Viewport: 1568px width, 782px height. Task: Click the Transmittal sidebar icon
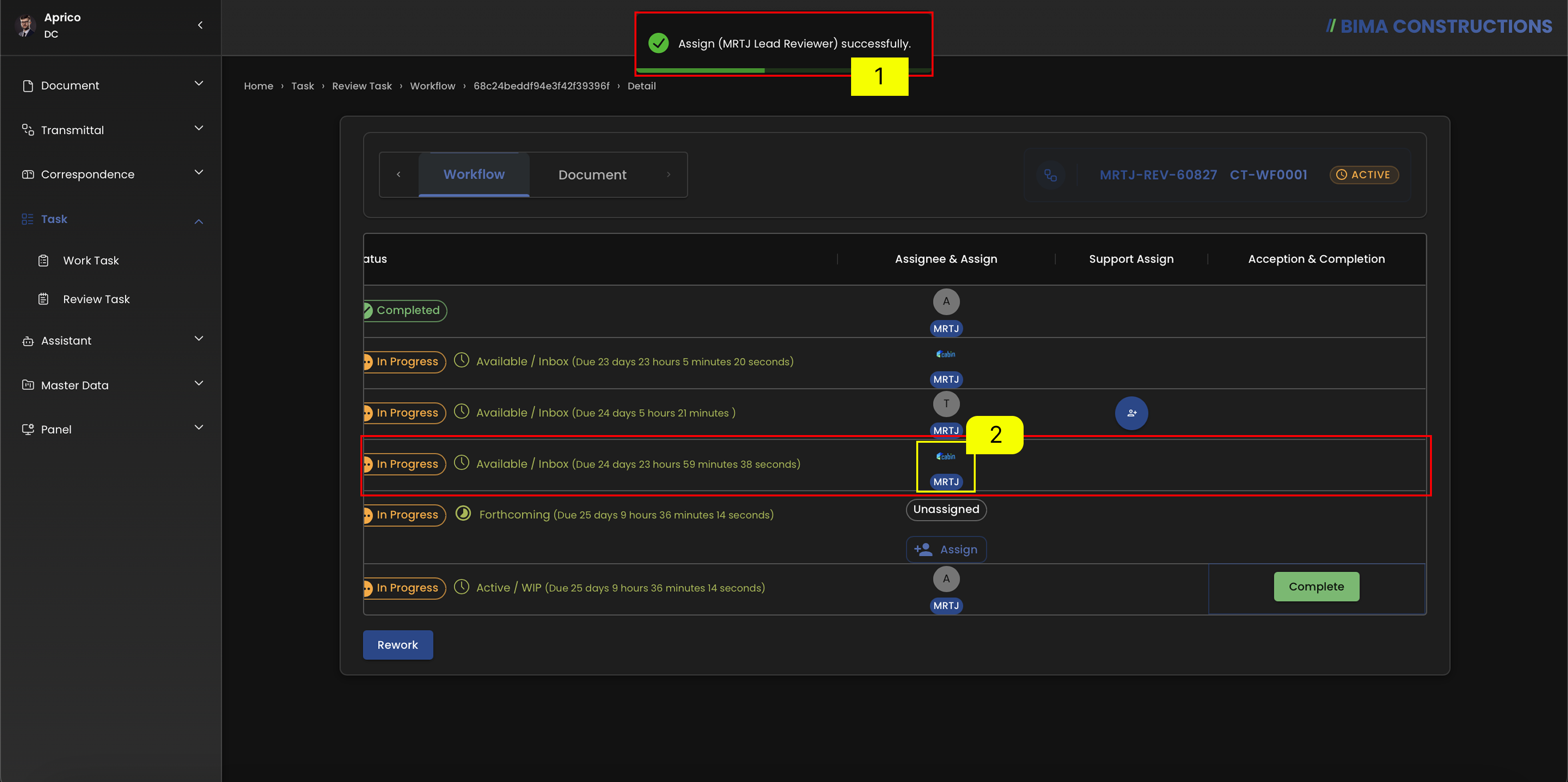27,130
